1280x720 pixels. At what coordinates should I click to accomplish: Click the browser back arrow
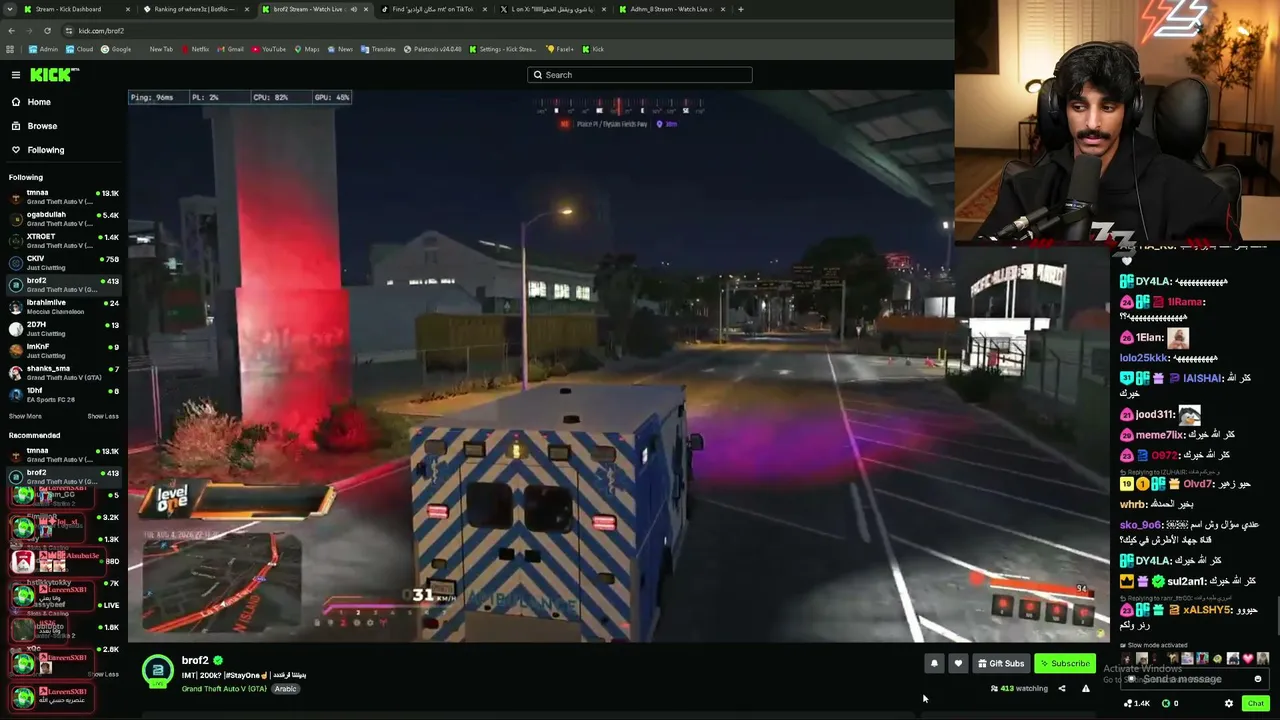click(x=11, y=31)
